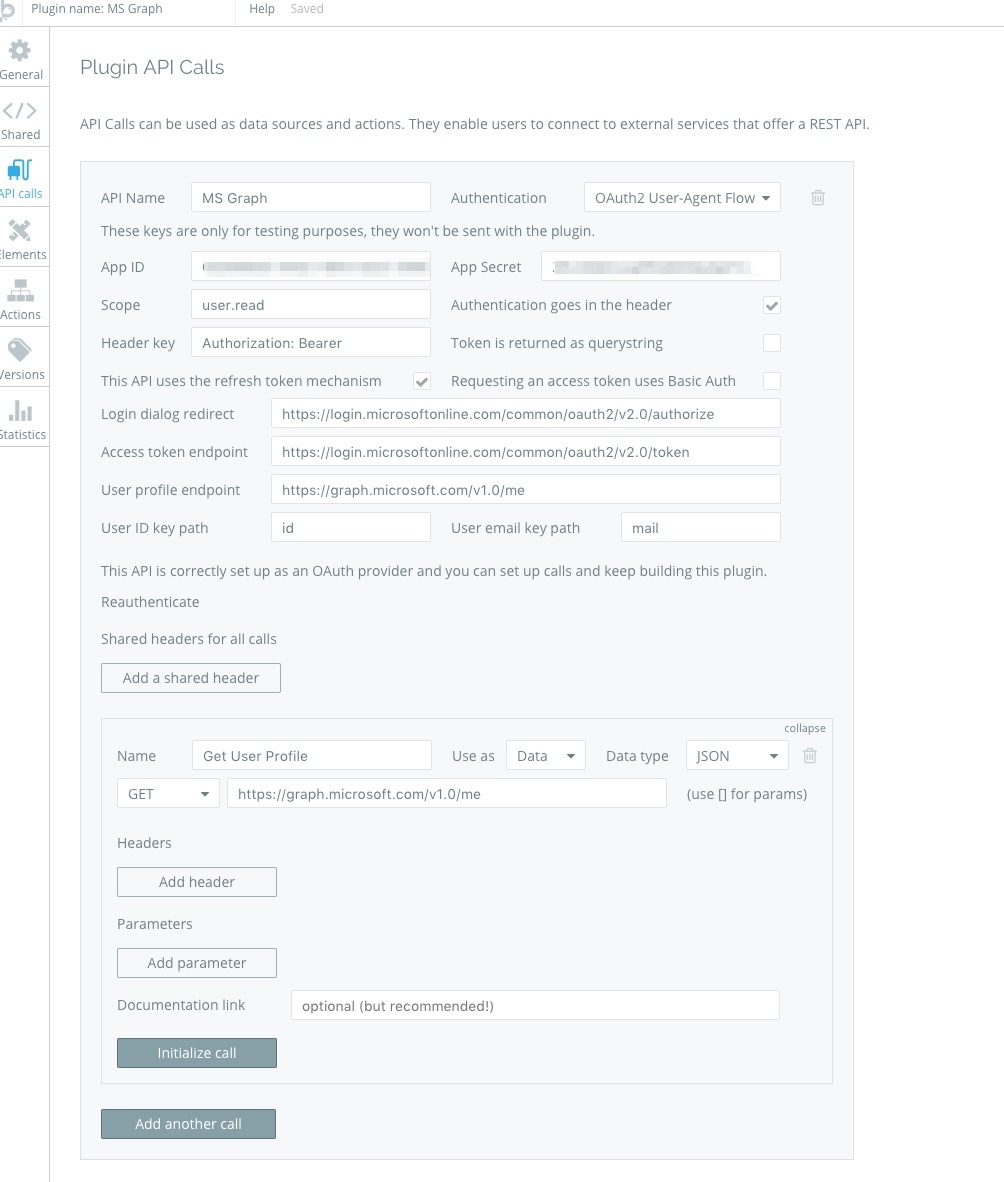
Task: Click the Access token endpoint field
Action: click(x=525, y=452)
